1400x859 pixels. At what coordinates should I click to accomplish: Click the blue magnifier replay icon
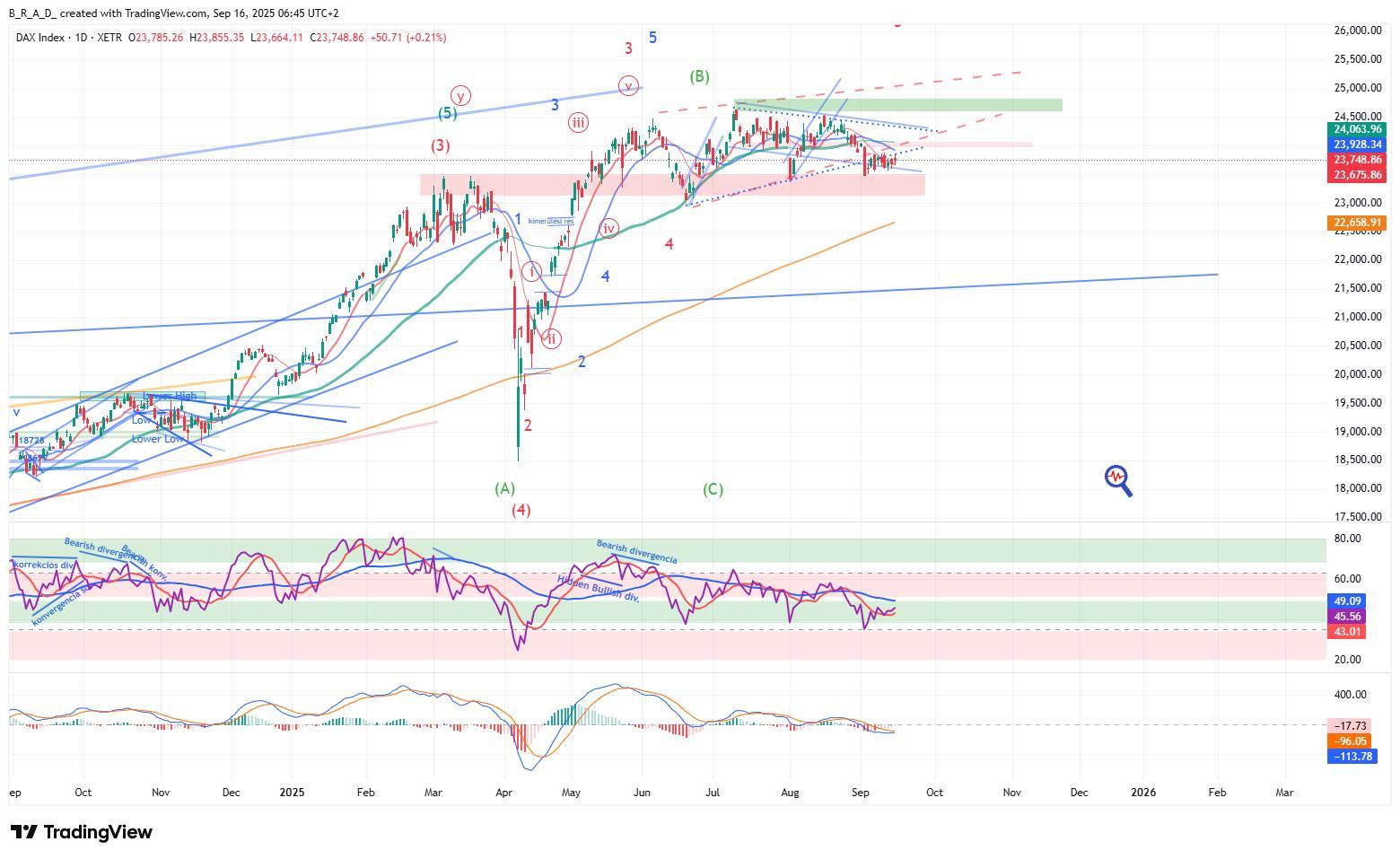[x=1118, y=480]
